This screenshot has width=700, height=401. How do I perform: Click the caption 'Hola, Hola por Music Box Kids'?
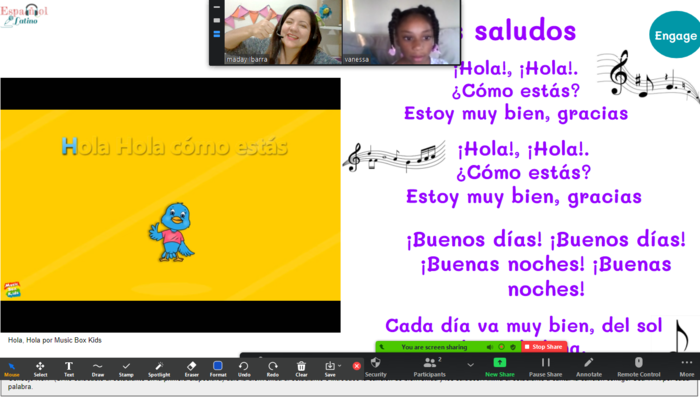(x=54, y=340)
